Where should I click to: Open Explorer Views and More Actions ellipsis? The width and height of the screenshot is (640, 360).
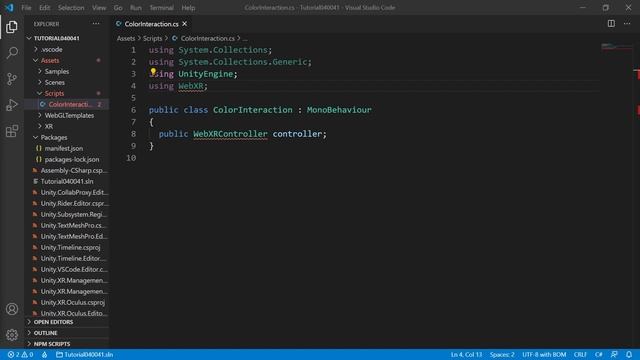point(96,24)
